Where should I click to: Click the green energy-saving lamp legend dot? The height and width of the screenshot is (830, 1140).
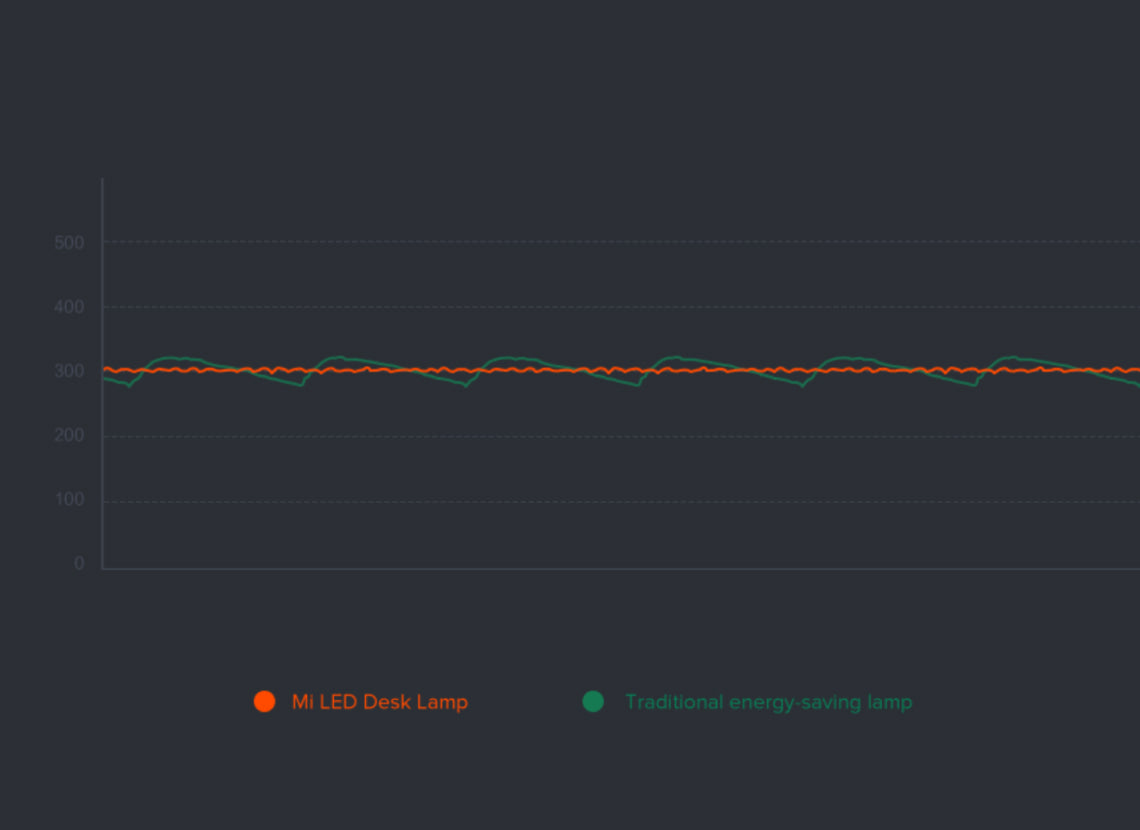(x=593, y=701)
